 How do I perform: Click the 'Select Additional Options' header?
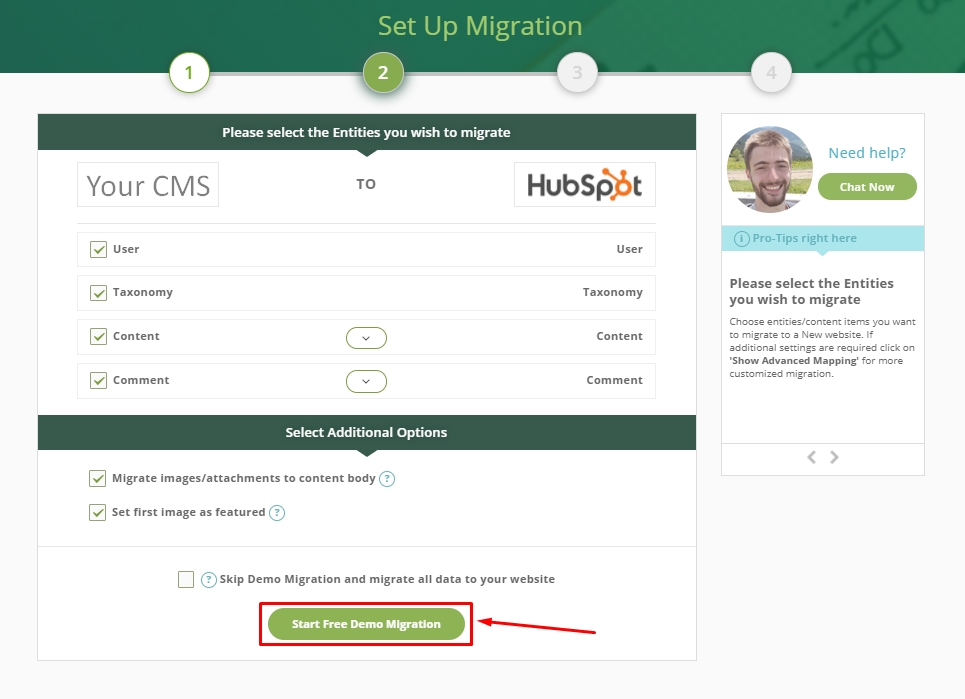367,433
